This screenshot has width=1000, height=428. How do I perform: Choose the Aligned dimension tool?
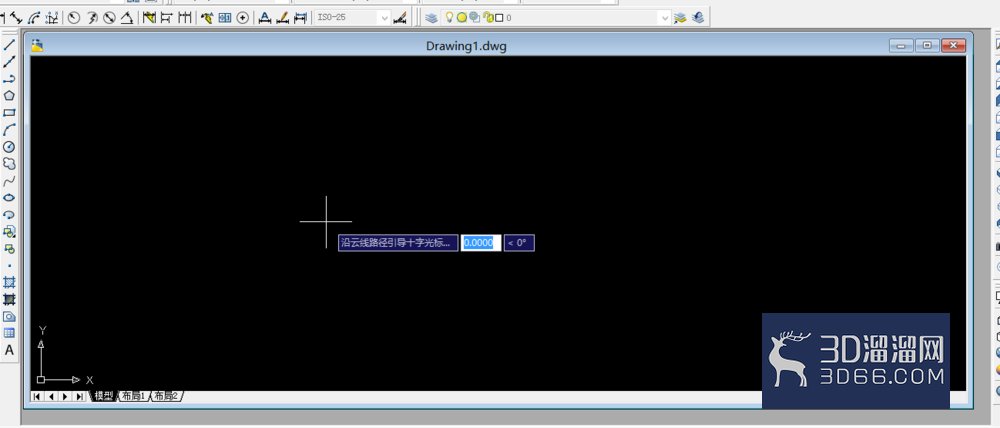click(x=16, y=18)
